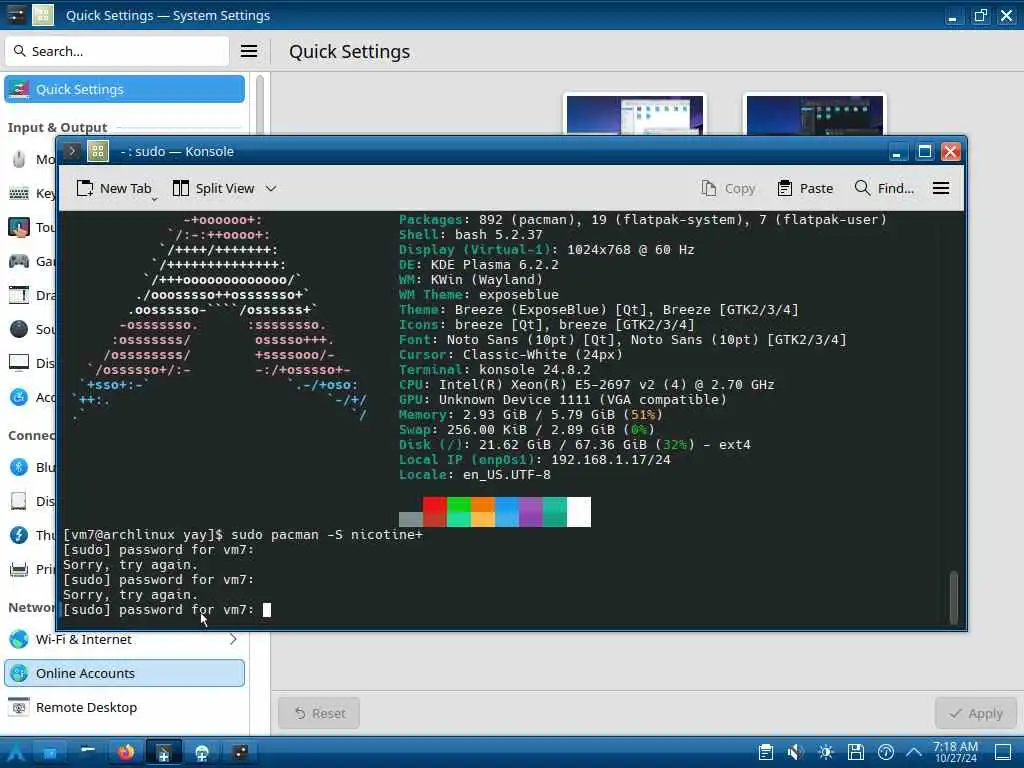1024x768 pixels.
Task: Click the Split View icon in Konsole
Action: [180, 188]
